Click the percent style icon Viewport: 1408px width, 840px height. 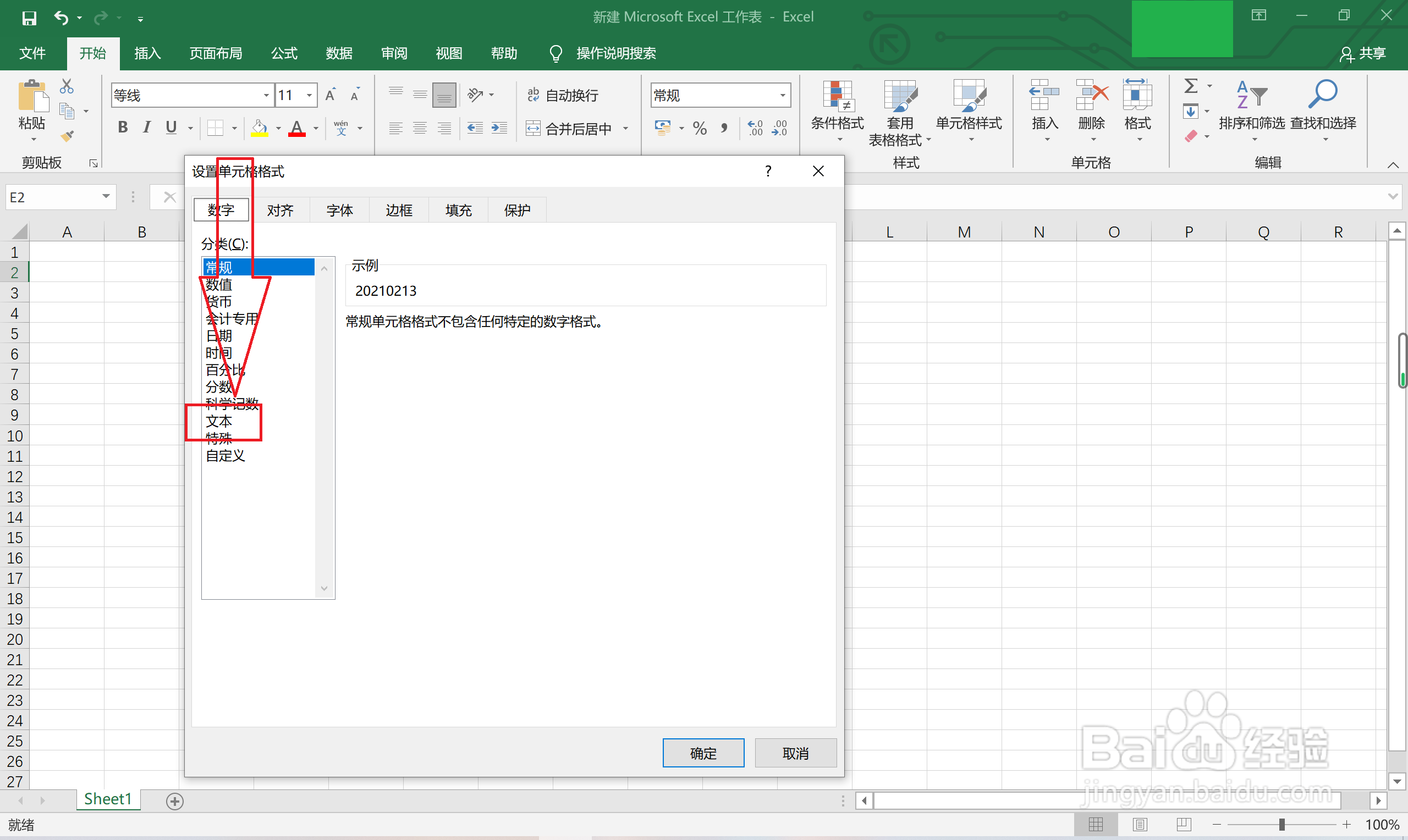700,129
